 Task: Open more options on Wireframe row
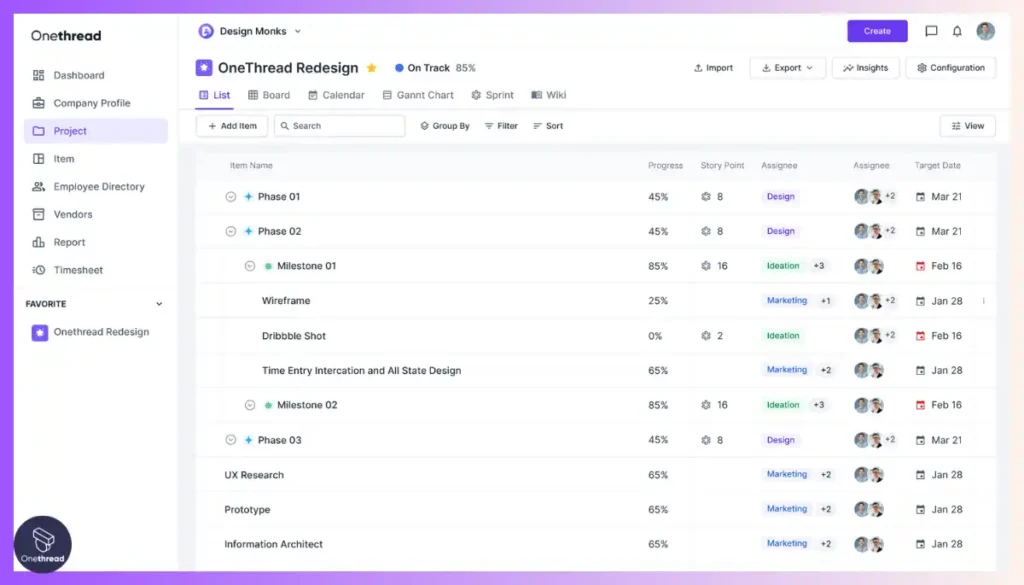(x=984, y=301)
